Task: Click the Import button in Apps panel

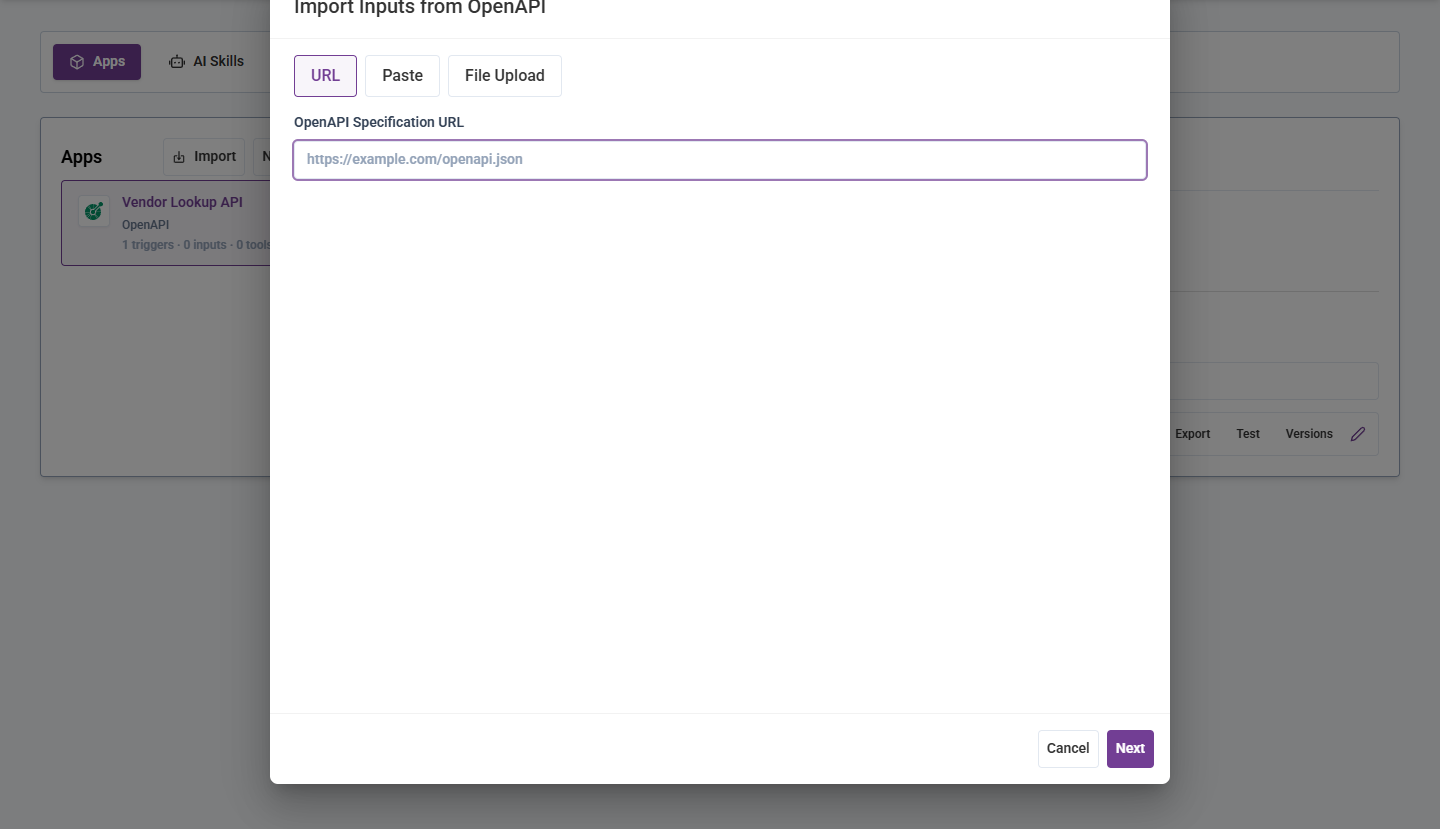Action: coord(204,157)
